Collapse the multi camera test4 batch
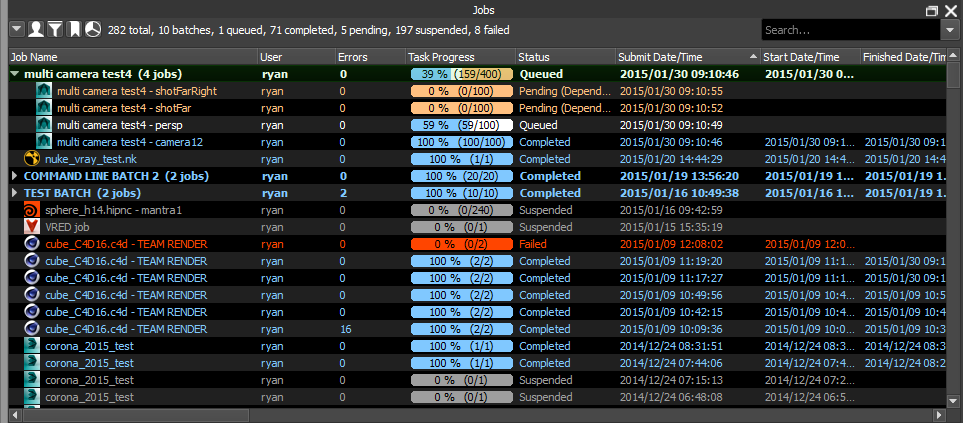 pos(15,74)
